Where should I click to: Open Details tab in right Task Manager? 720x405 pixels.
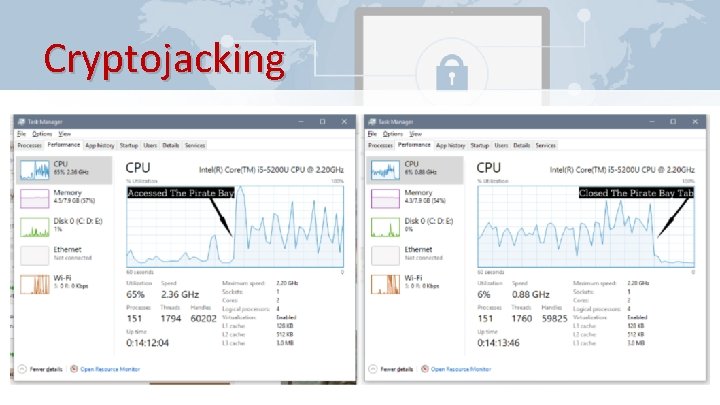tap(521, 145)
